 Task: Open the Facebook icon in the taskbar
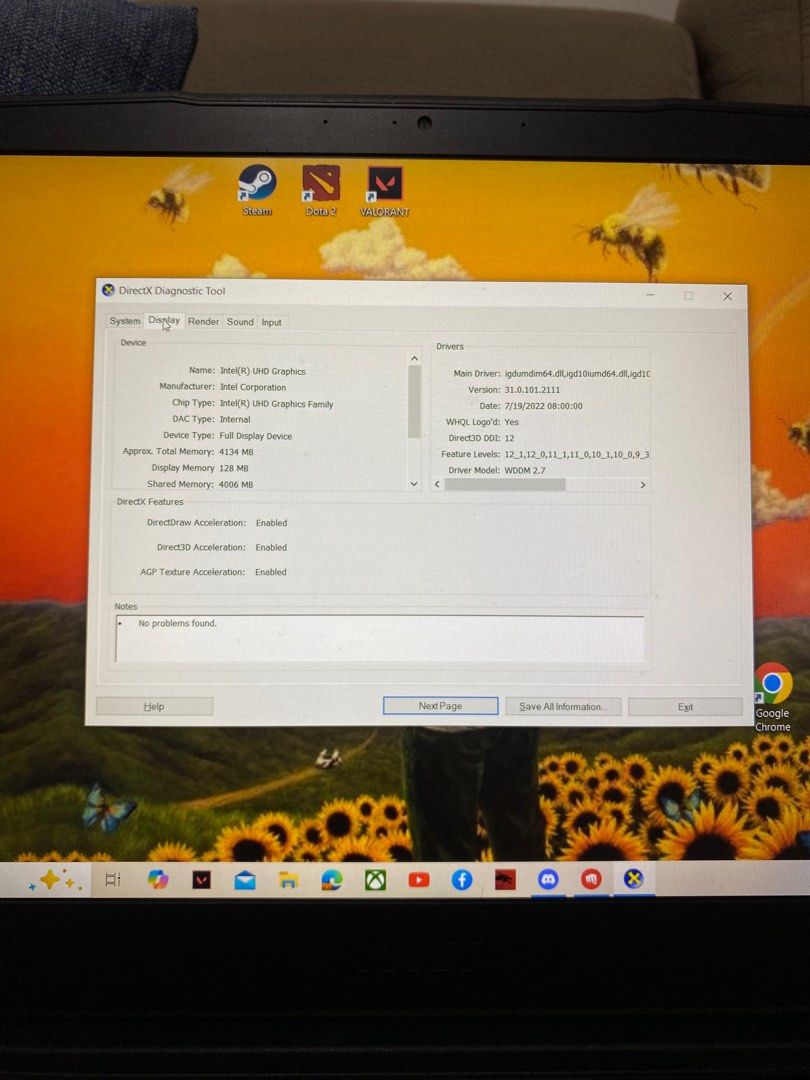(x=462, y=880)
